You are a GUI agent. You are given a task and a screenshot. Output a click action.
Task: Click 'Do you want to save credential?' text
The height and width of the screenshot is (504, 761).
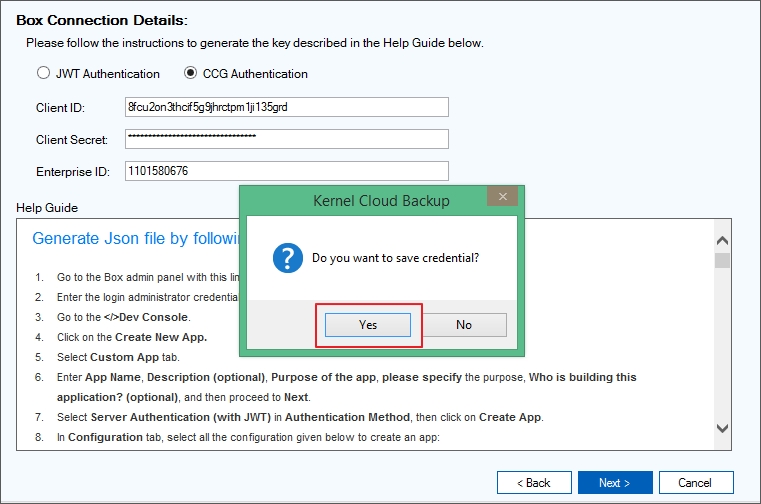click(396, 258)
